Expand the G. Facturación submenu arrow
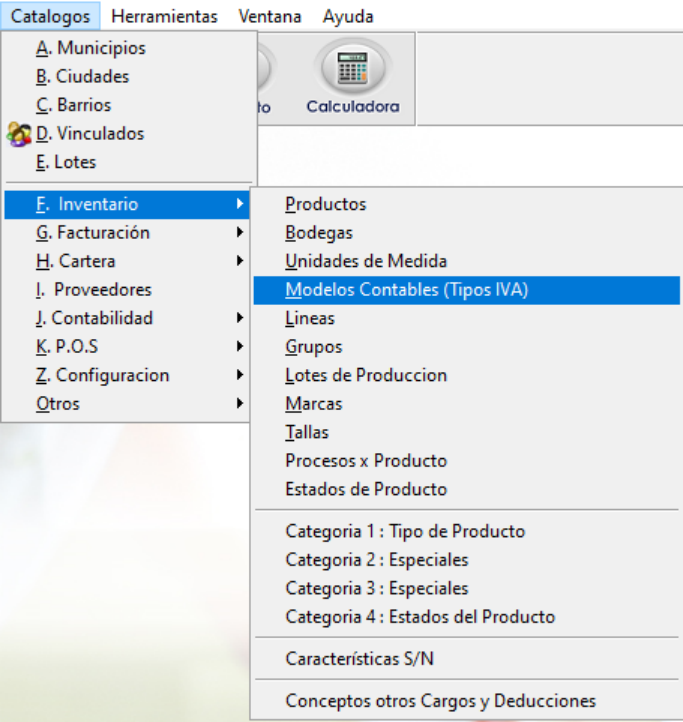683x722 pixels. point(239,232)
